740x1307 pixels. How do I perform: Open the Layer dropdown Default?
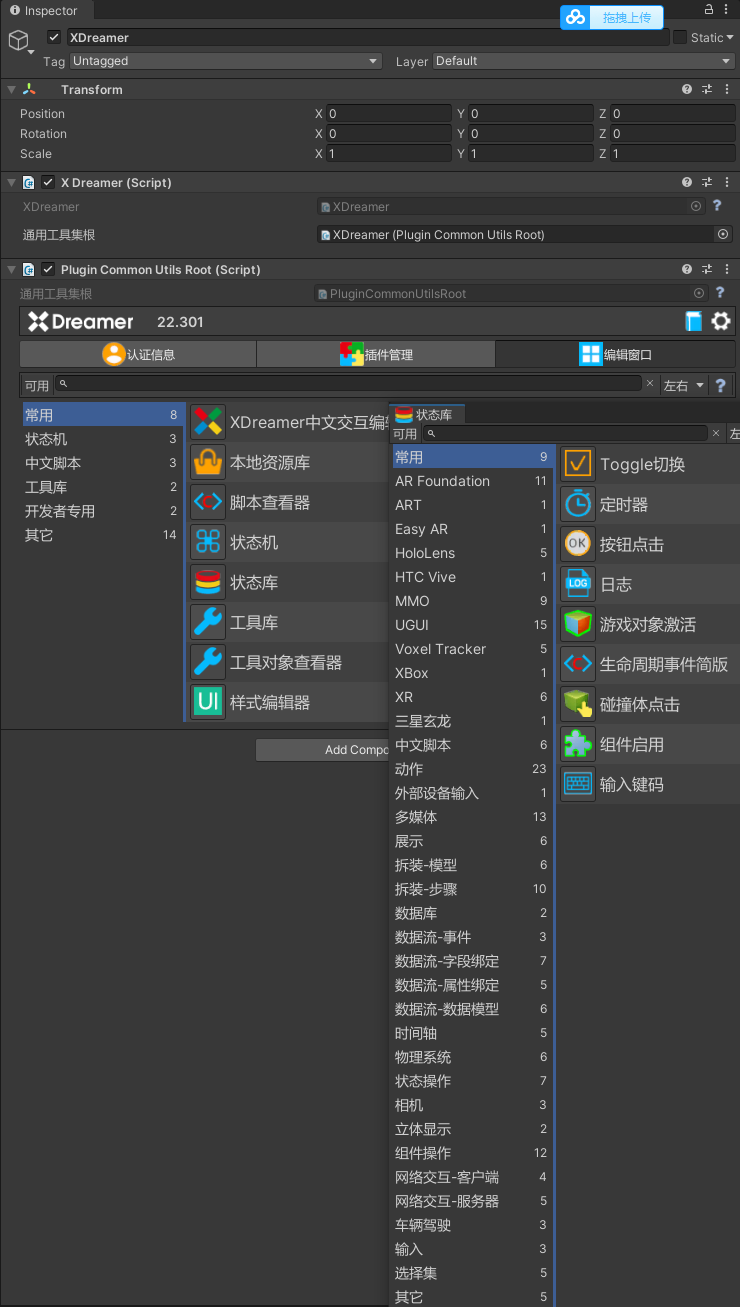click(584, 61)
